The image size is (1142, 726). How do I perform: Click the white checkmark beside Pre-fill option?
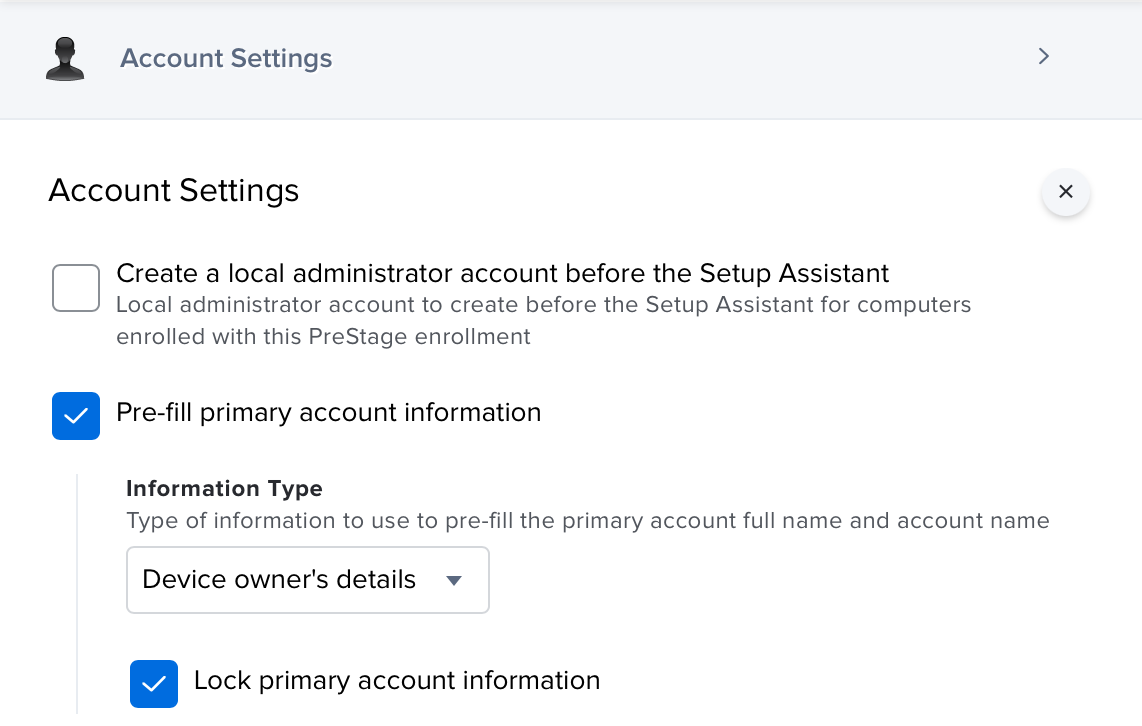click(76, 416)
